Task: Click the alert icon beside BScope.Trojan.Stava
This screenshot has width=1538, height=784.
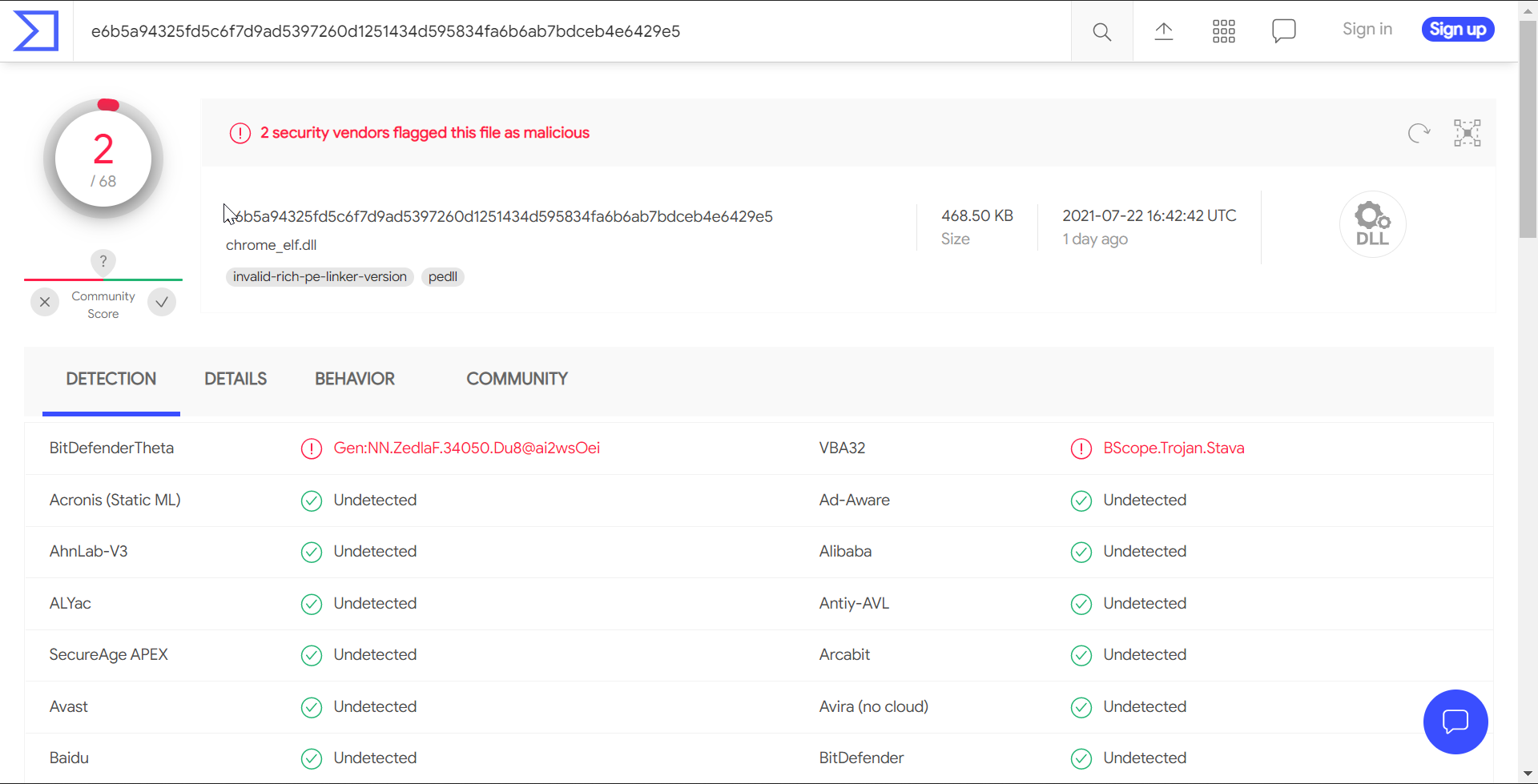Action: tap(1081, 448)
